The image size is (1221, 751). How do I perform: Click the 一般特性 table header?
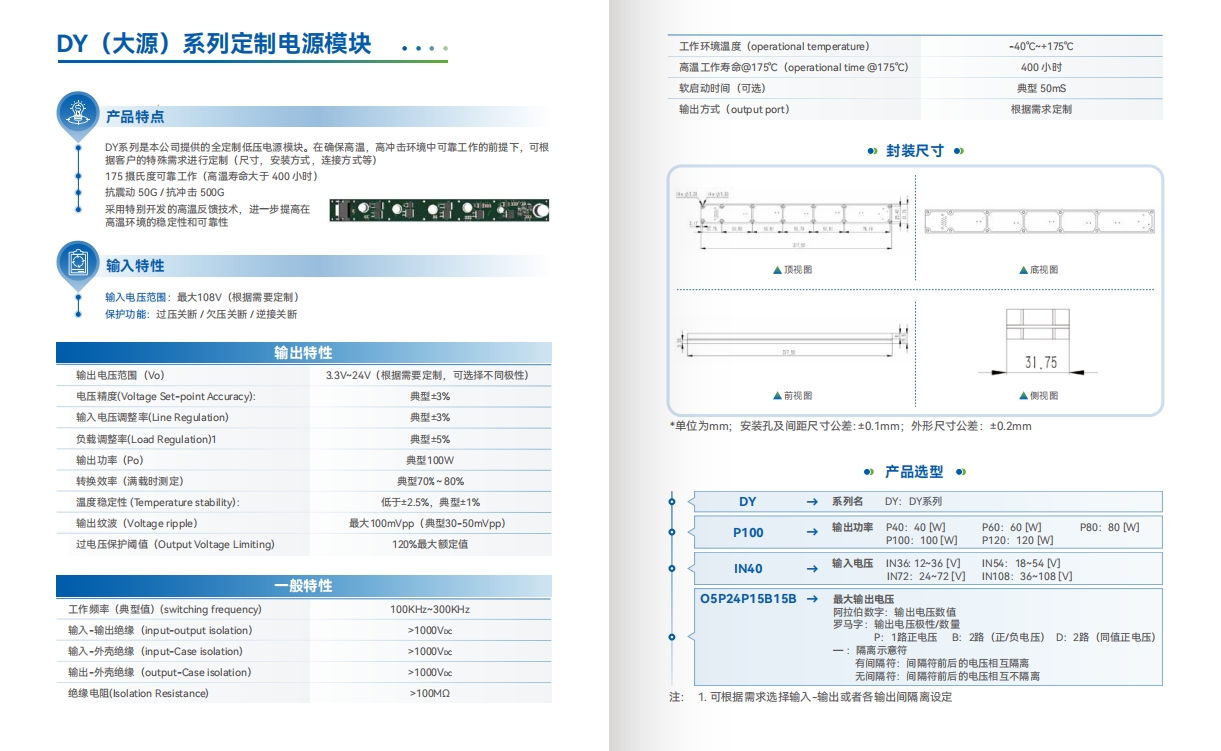click(x=303, y=586)
